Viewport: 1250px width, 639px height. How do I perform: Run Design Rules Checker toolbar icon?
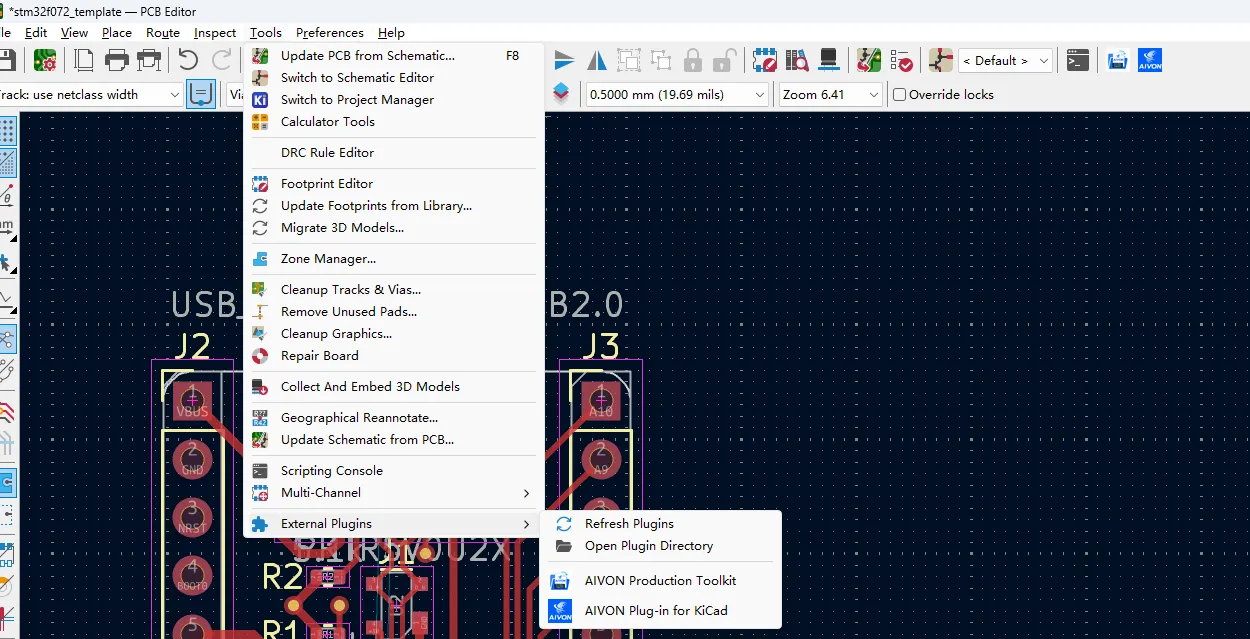pyautogui.click(x=901, y=60)
